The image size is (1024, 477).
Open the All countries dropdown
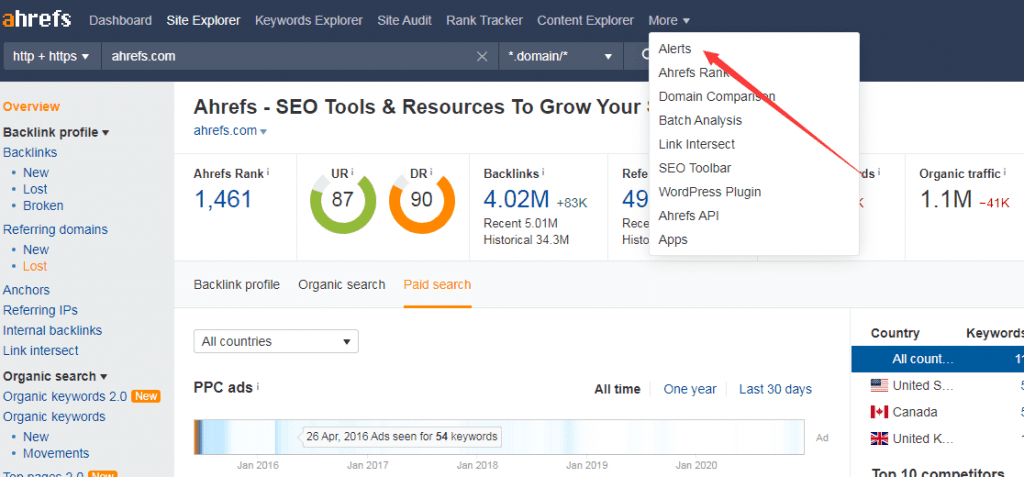pyautogui.click(x=276, y=341)
